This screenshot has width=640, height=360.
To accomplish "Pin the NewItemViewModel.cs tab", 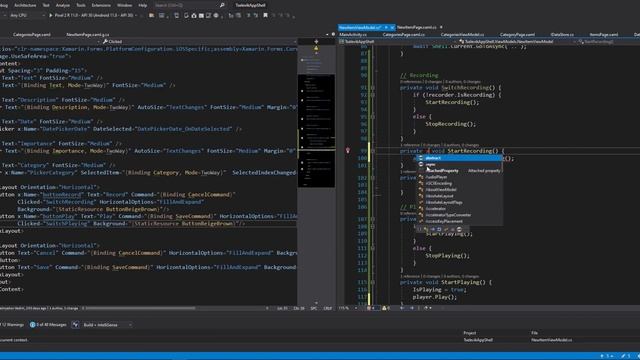I will click(x=386, y=27).
